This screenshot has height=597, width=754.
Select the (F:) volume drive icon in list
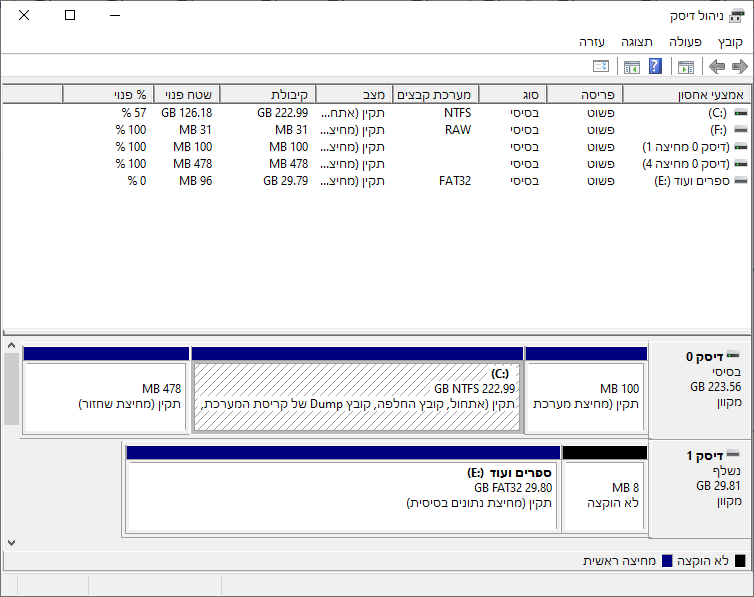pyautogui.click(x=741, y=130)
